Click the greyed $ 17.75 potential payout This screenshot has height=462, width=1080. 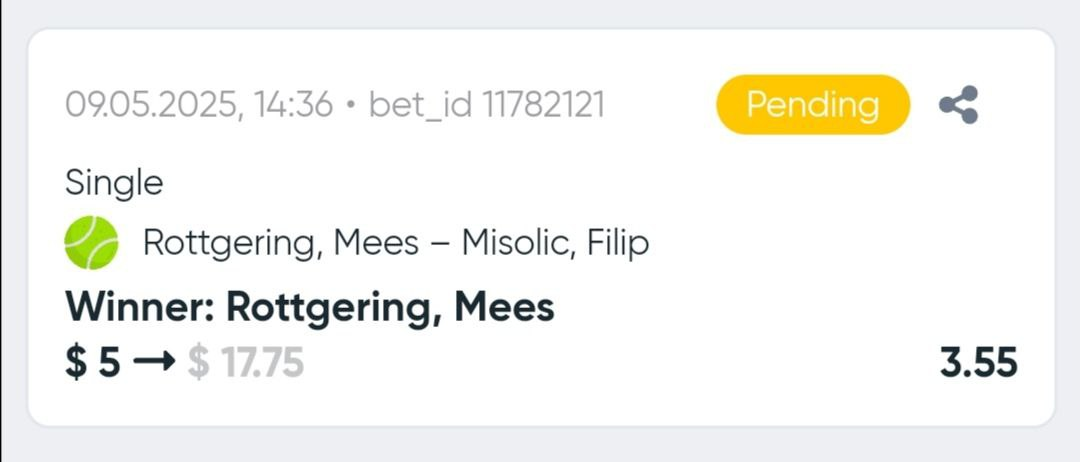(x=246, y=363)
